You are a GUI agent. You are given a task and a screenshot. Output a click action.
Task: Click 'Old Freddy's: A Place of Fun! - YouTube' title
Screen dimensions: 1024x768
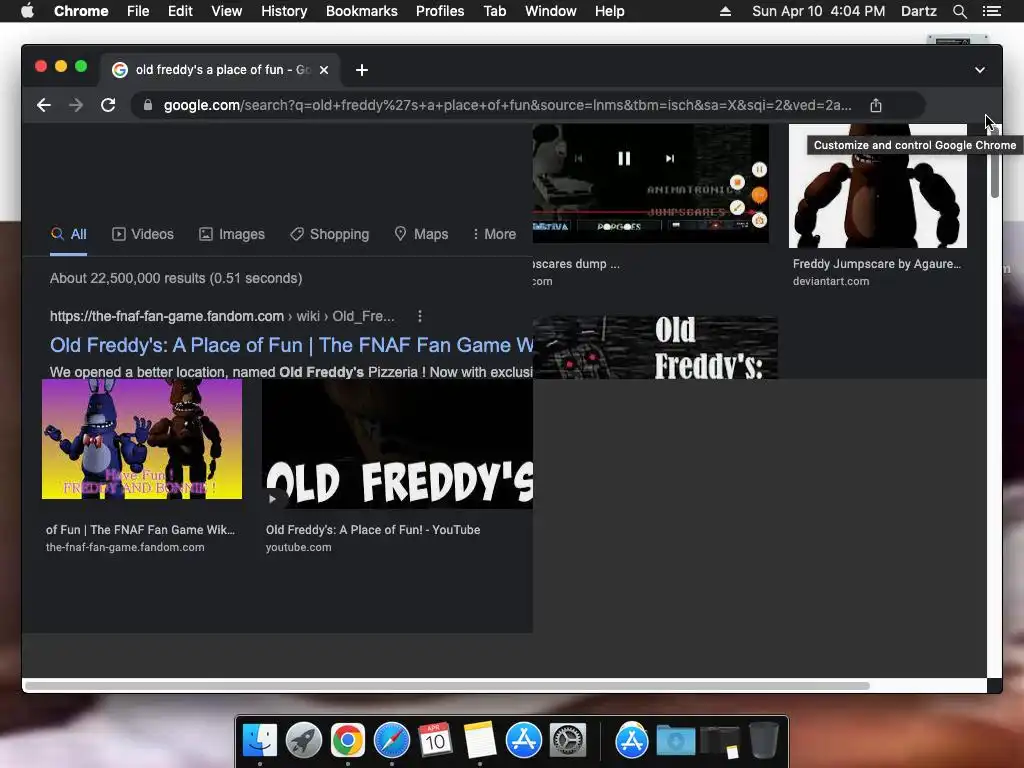point(373,530)
